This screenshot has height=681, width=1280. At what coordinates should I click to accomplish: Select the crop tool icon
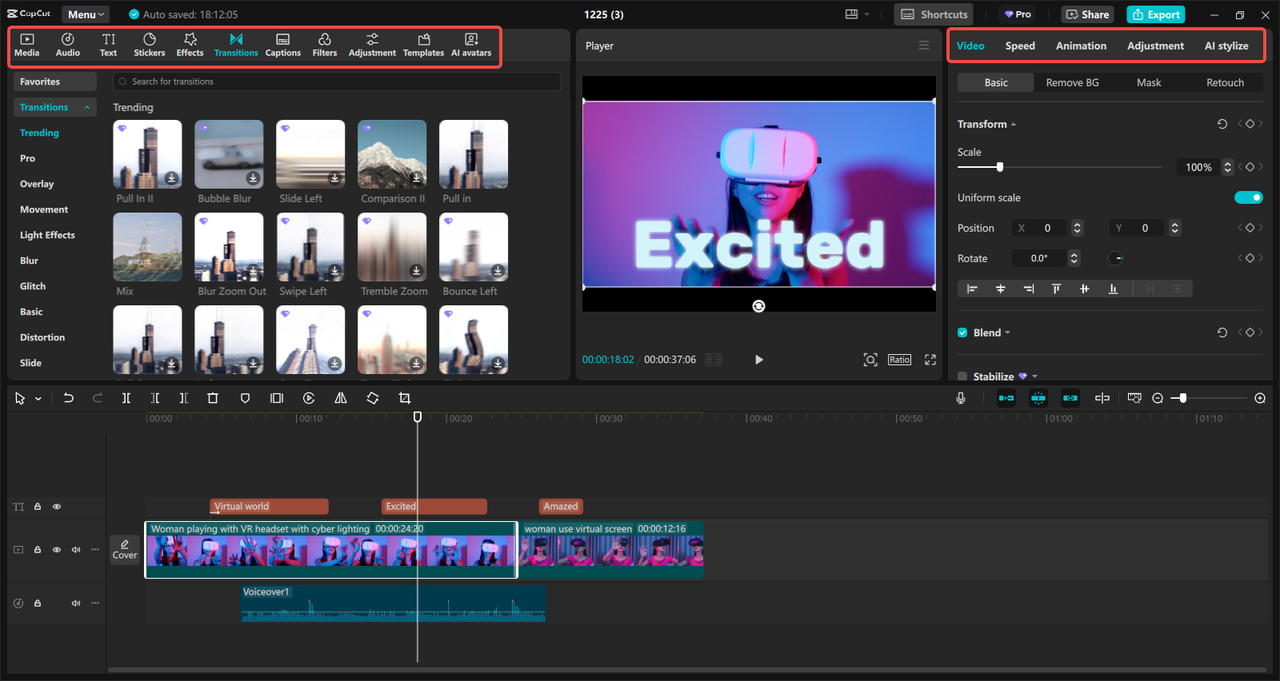click(x=405, y=398)
